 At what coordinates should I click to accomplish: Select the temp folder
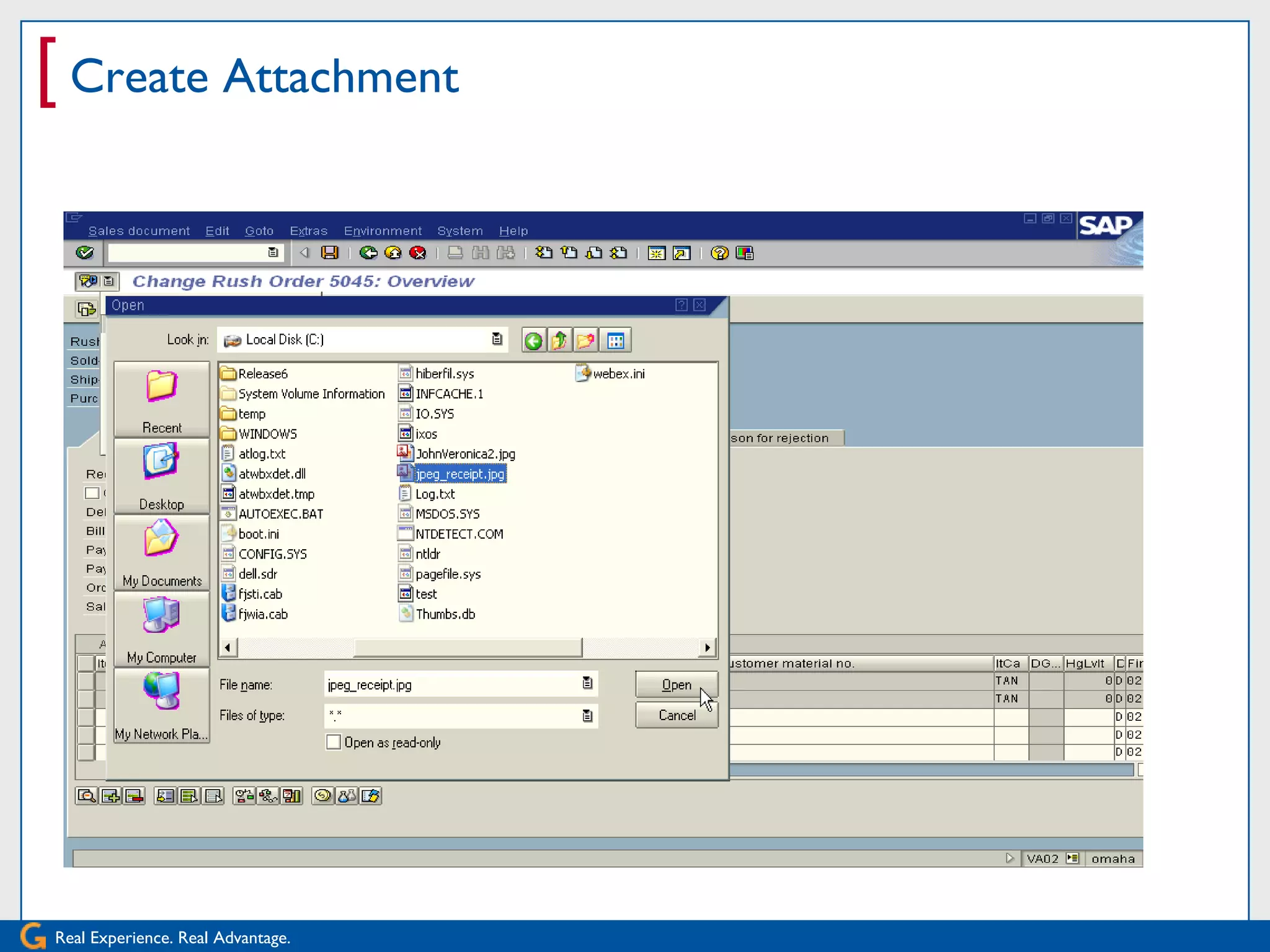244,414
